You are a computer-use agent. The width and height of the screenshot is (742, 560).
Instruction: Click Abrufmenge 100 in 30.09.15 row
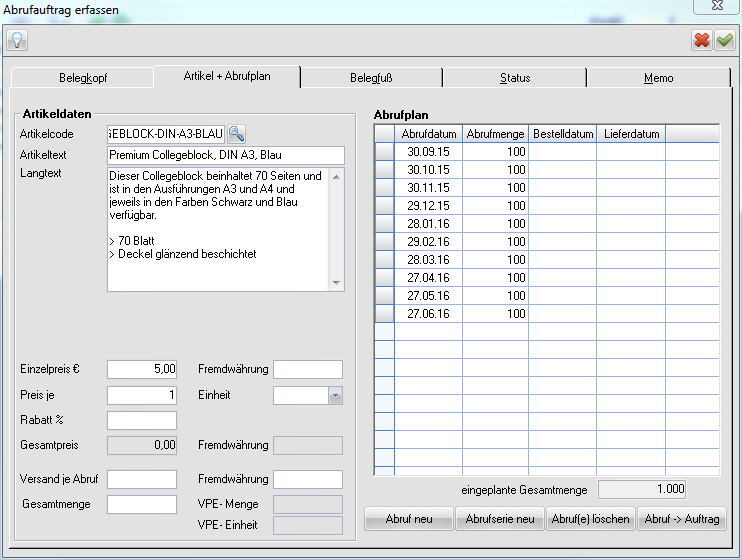click(495, 152)
